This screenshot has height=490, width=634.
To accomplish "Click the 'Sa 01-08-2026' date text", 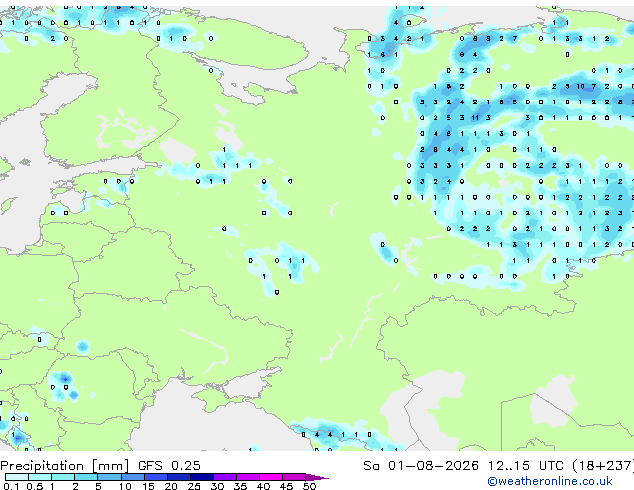I will 421,466.
